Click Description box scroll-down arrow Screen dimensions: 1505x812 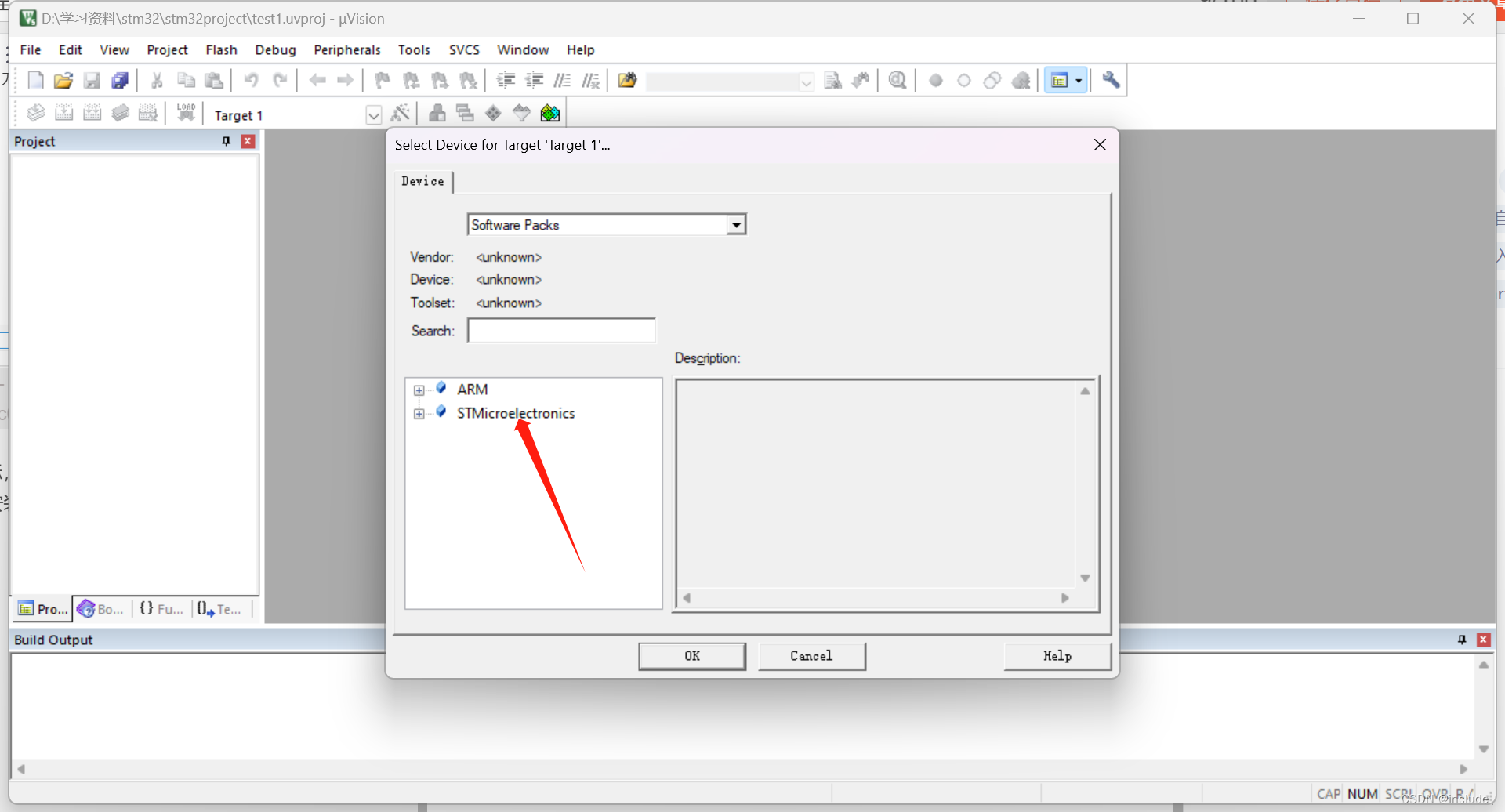tap(1085, 578)
